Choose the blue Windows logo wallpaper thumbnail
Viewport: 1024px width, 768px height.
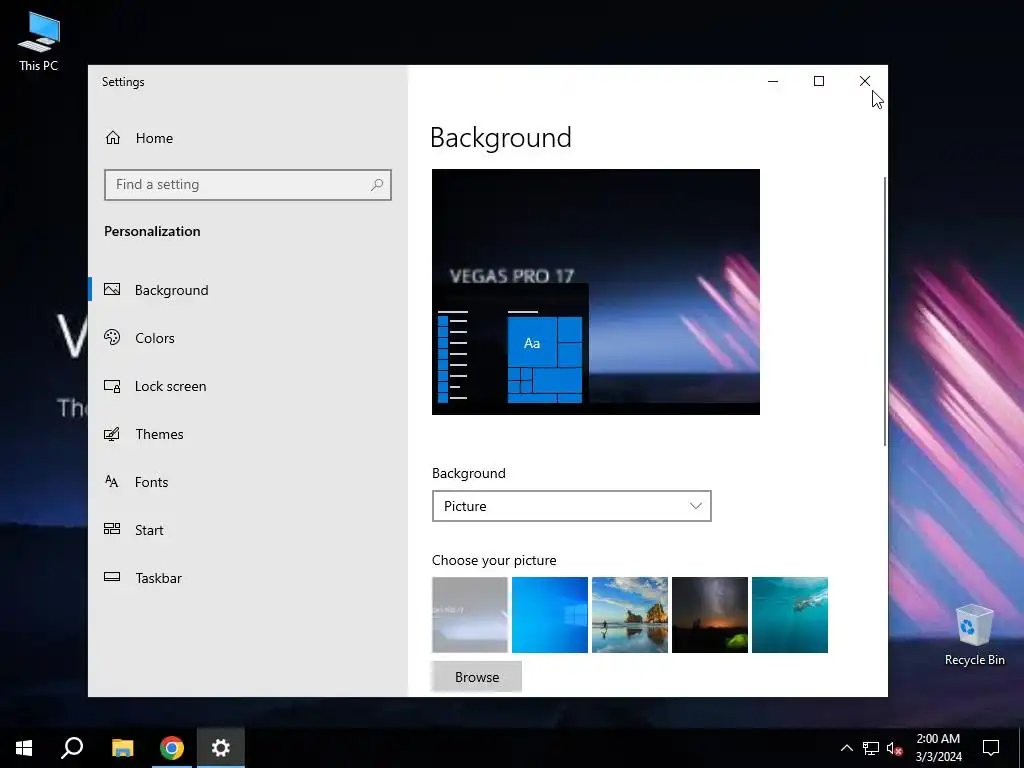point(550,615)
